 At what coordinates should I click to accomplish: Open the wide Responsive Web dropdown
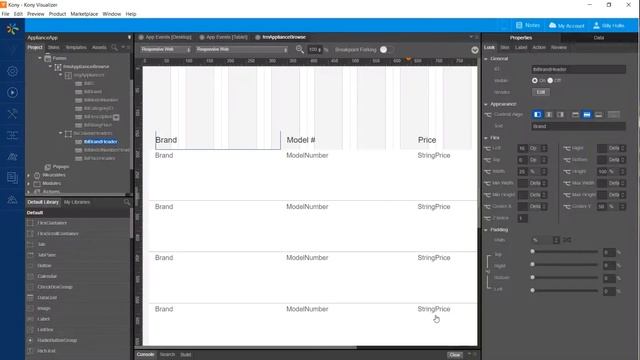tap(242, 49)
